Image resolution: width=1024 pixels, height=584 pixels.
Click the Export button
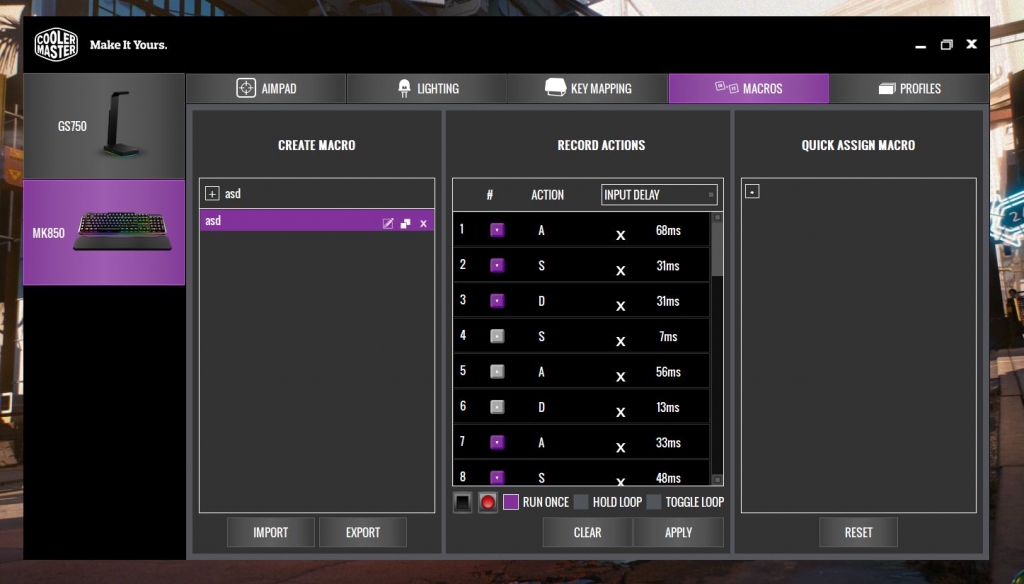[x=362, y=532]
